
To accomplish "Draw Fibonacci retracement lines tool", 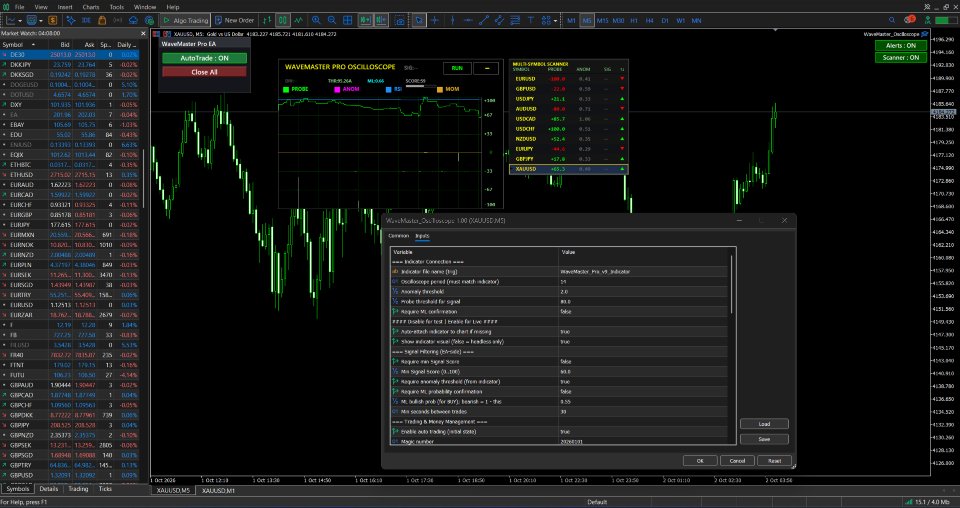I will point(515,20).
